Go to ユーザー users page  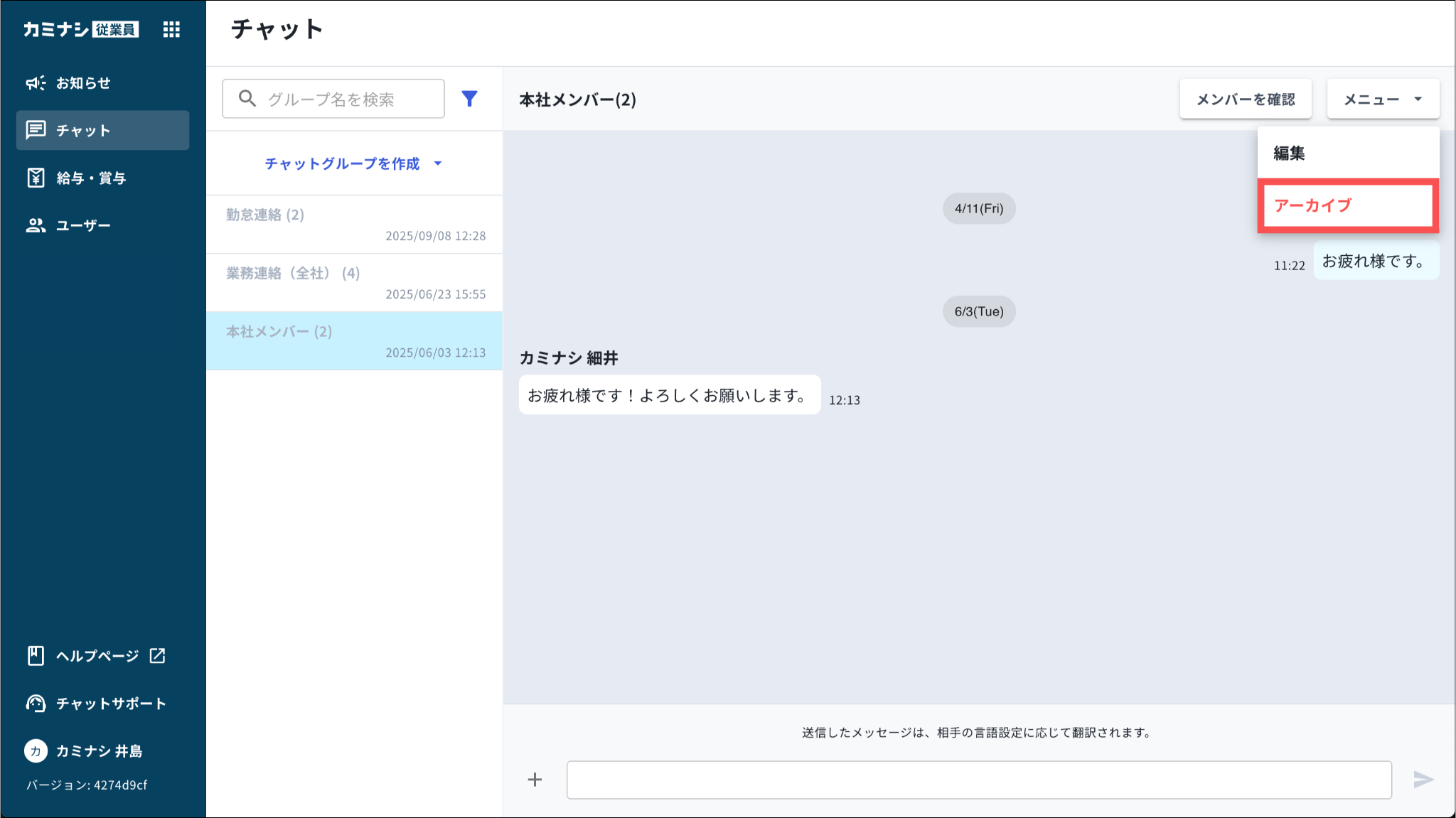pos(83,225)
